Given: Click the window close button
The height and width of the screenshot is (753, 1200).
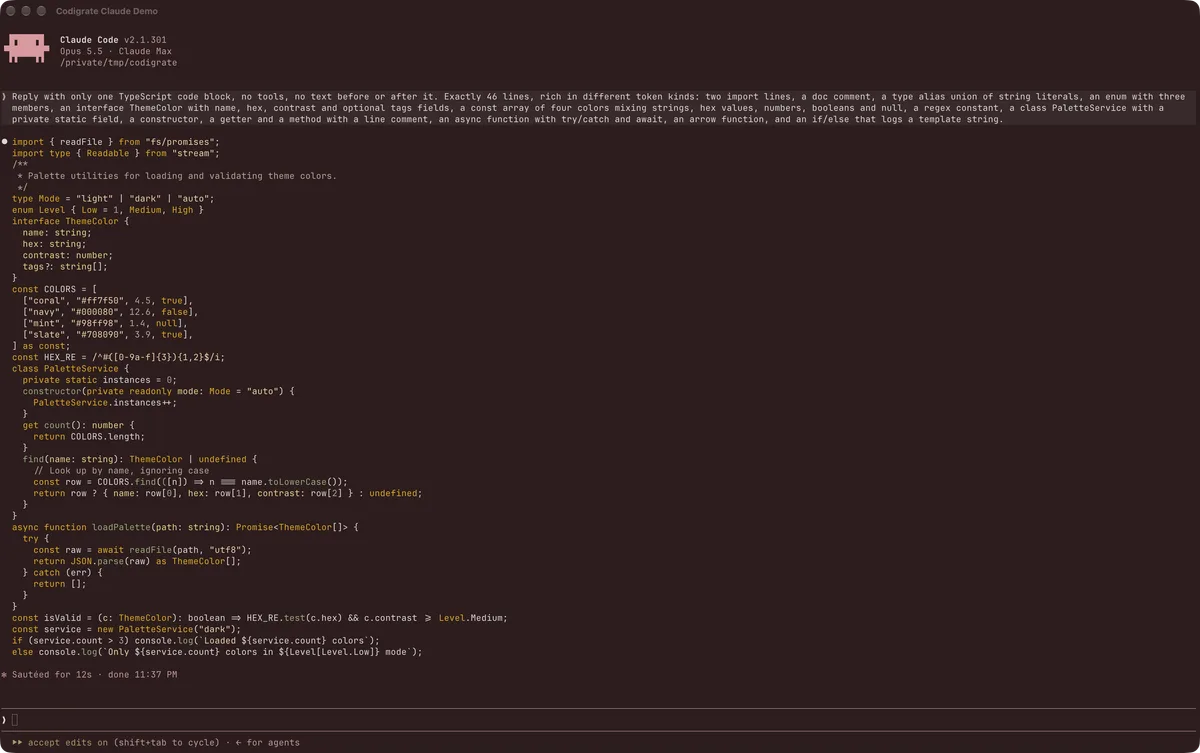Looking at the screenshot, I should (x=11, y=11).
